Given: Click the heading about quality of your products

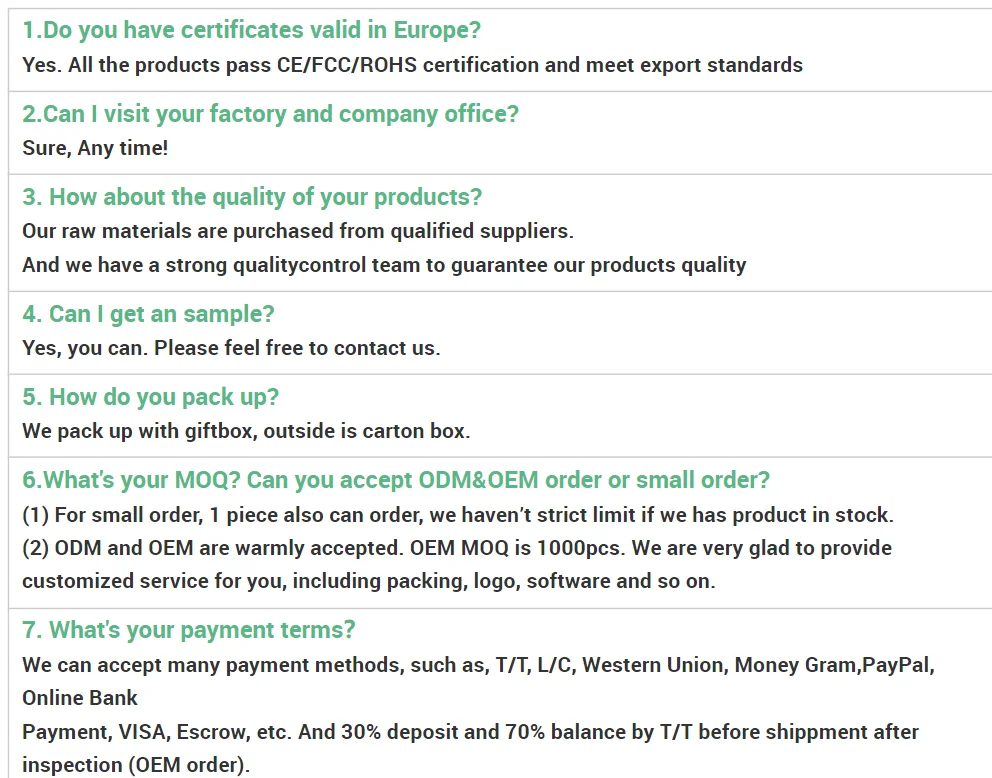Looking at the screenshot, I should tap(252, 197).
